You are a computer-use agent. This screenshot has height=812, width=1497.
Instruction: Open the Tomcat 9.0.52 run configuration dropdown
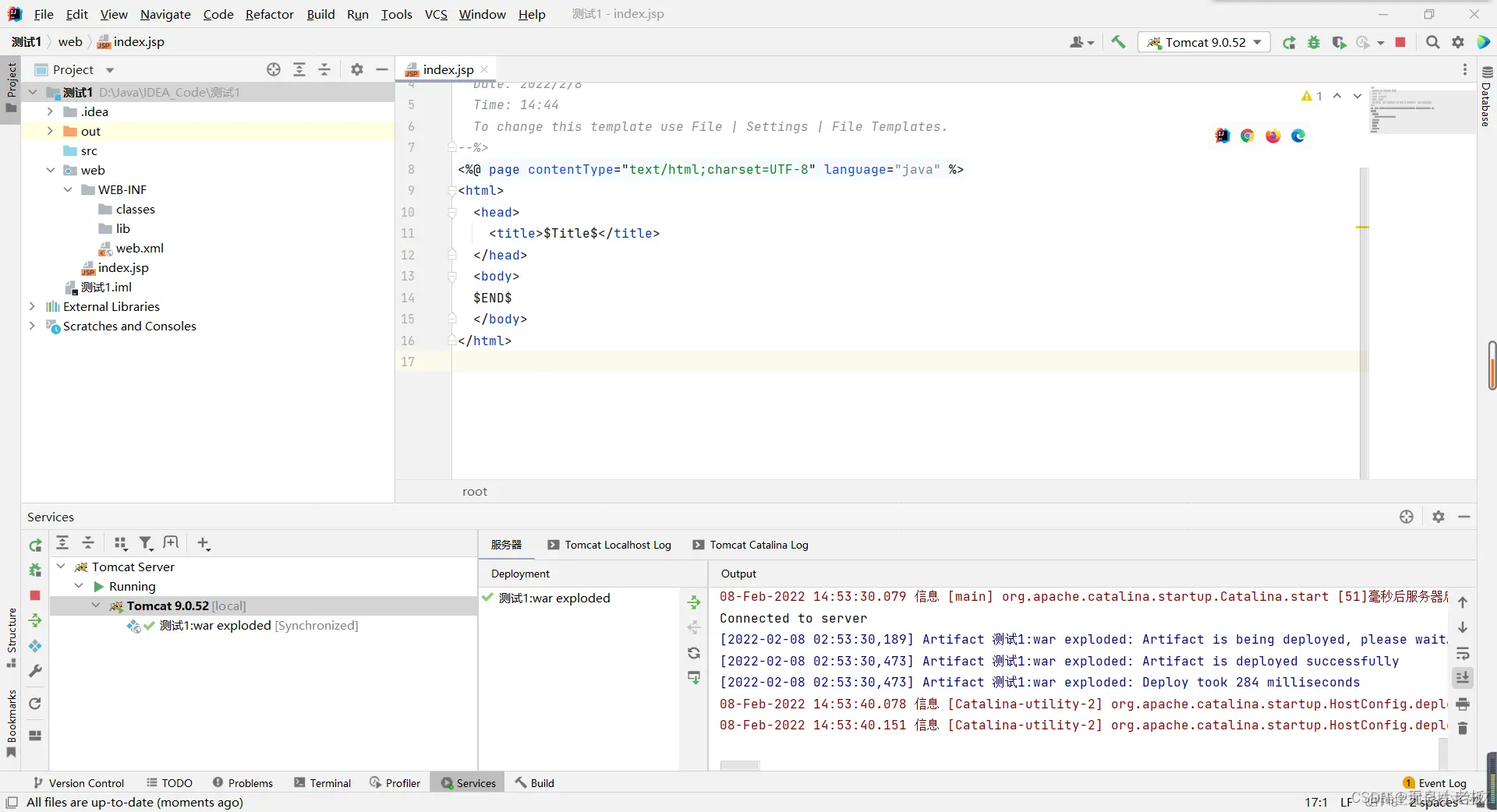pyautogui.click(x=1205, y=42)
